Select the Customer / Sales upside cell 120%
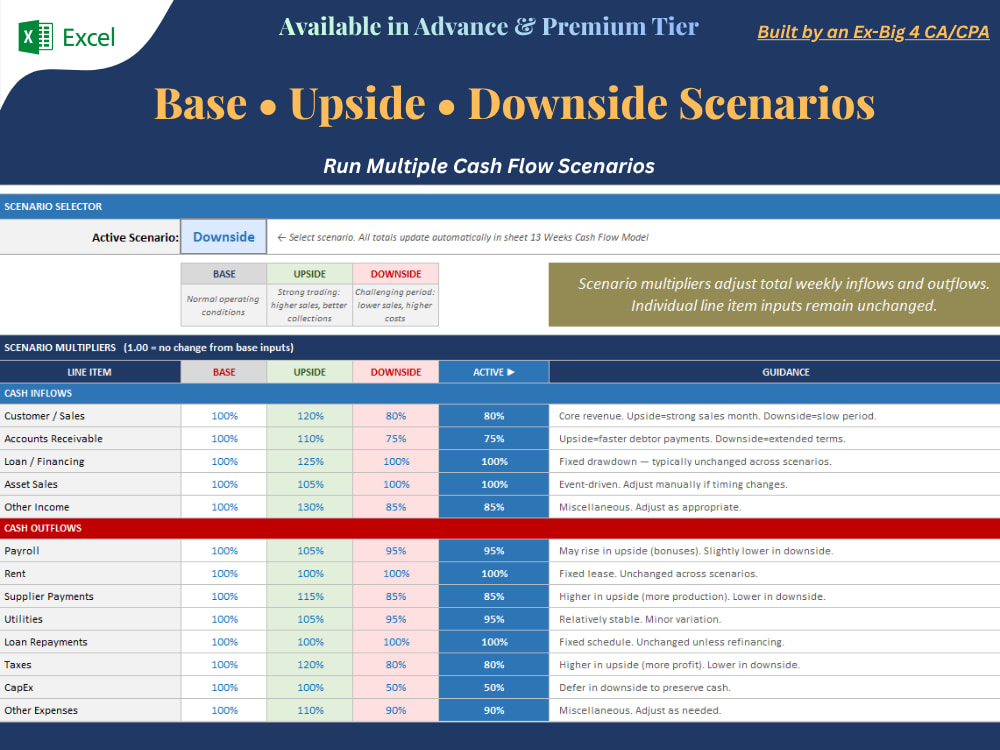Viewport: 1000px width, 750px height. pos(309,416)
